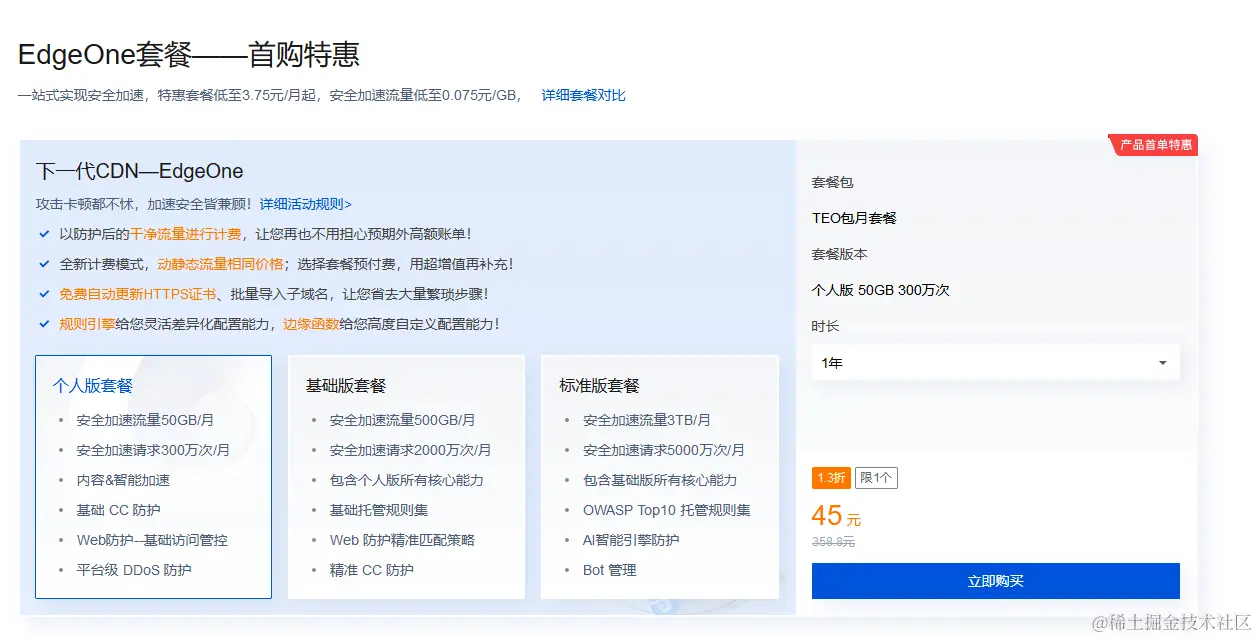Click the dropdown arrow in the duration selector
This screenshot has width=1258, height=639.
(1162, 363)
